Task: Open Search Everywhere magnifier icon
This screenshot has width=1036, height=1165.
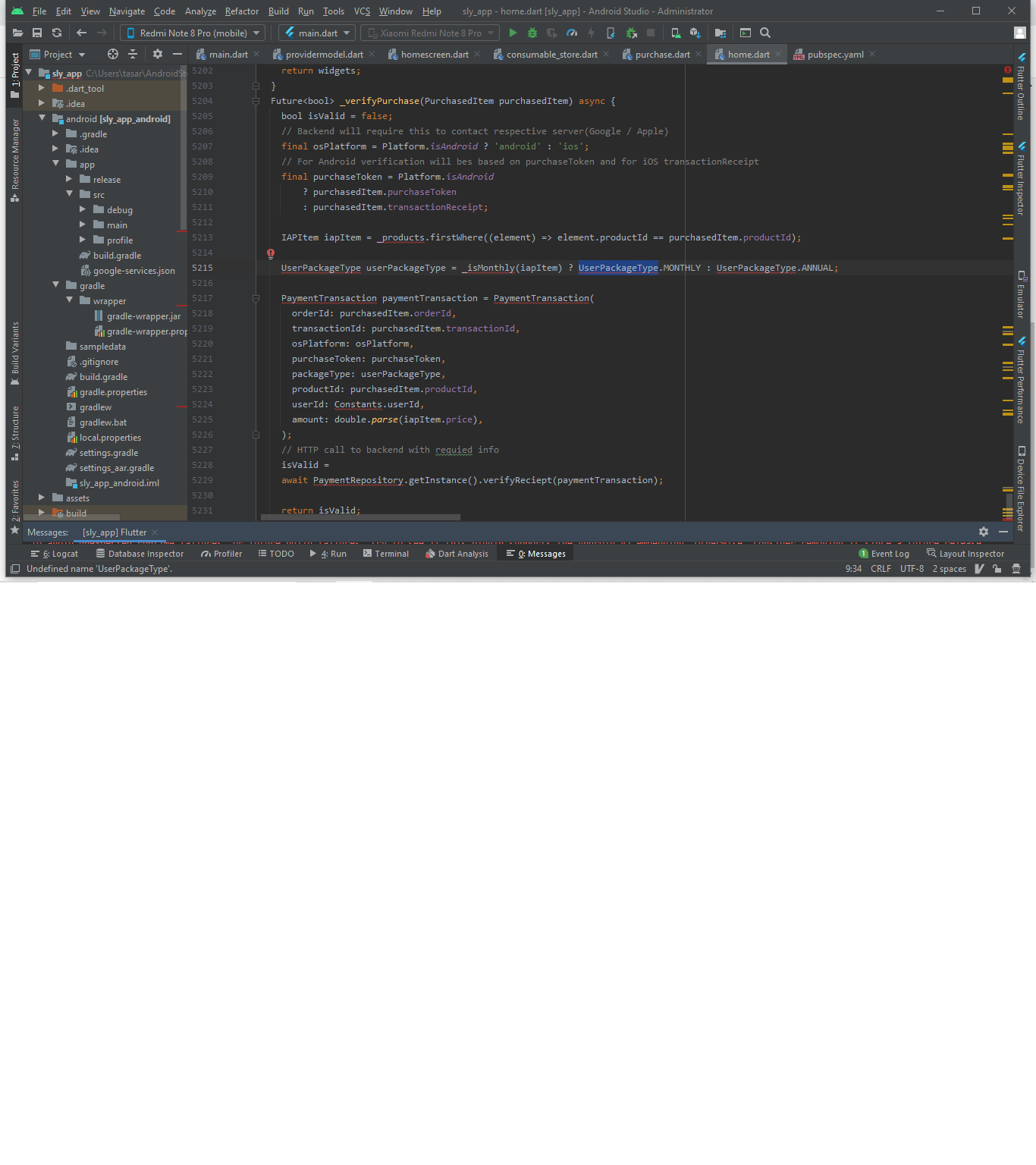Action: (765, 33)
